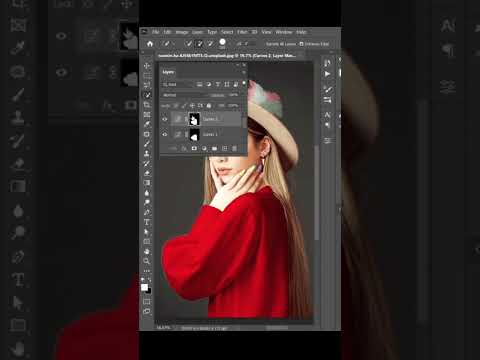The height and width of the screenshot is (360, 480).
Task: Toggle Quick Mask mode icon
Action: [147, 302]
